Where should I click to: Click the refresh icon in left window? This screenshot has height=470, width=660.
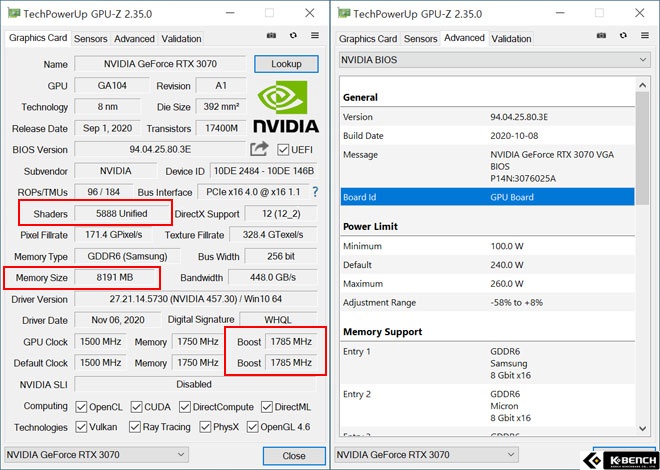point(293,36)
